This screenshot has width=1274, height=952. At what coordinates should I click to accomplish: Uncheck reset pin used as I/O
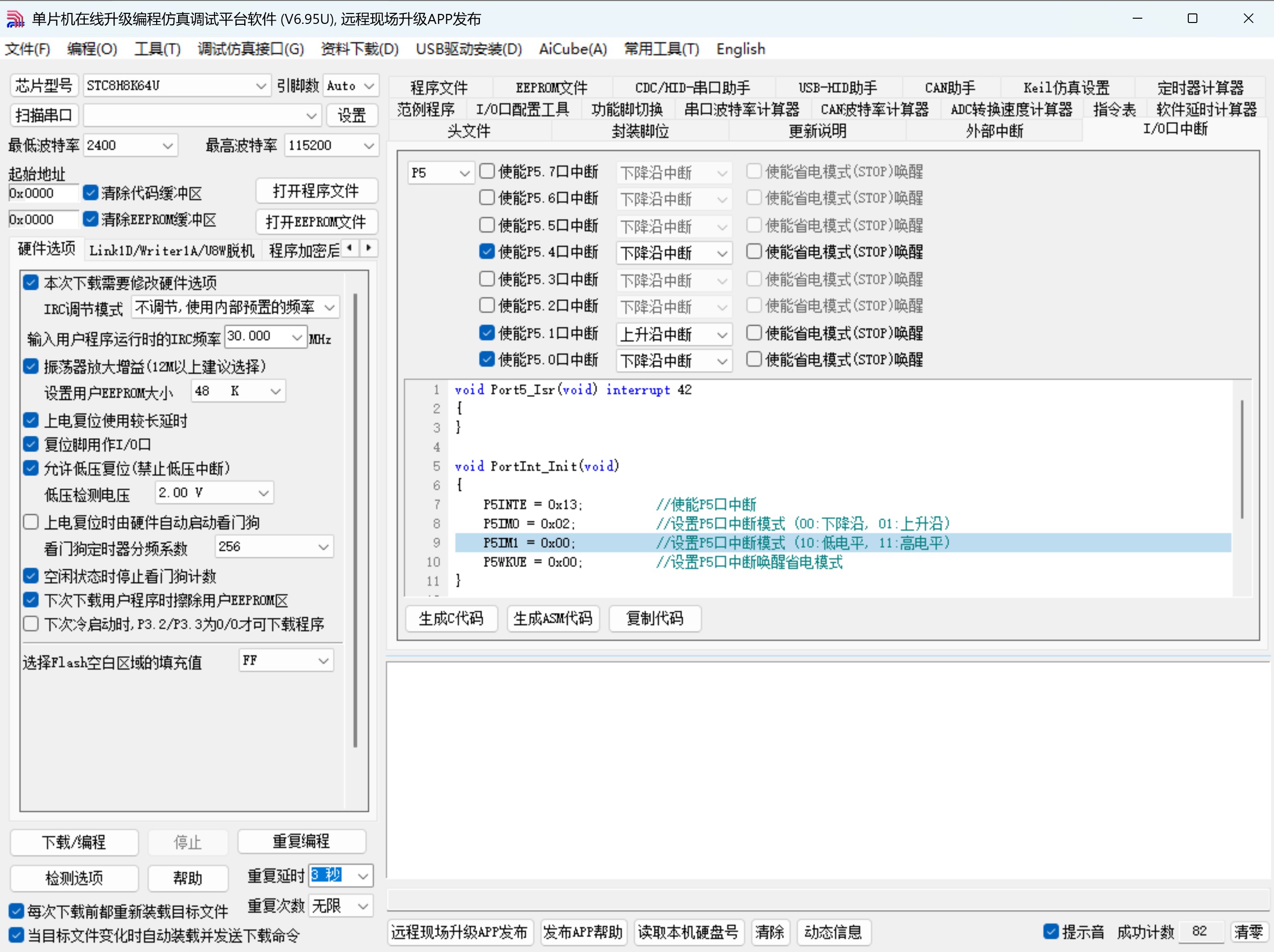31,444
